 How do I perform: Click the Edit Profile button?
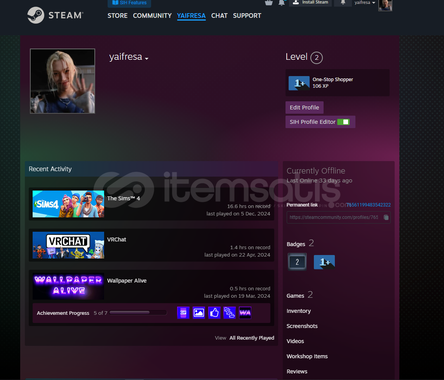pos(304,108)
